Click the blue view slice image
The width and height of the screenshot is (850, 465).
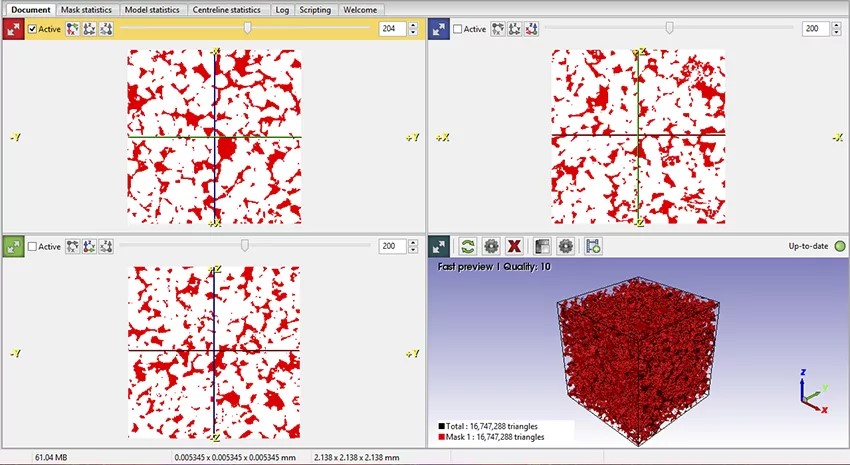pyautogui.click(x=639, y=137)
